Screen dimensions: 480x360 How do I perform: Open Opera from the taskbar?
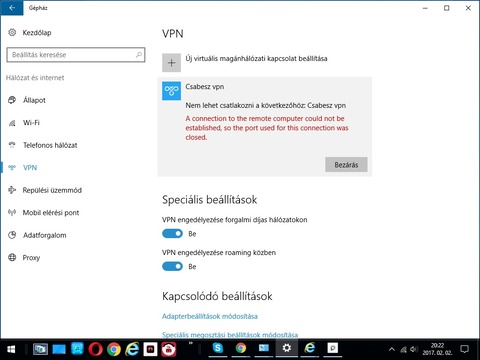pos(95,349)
